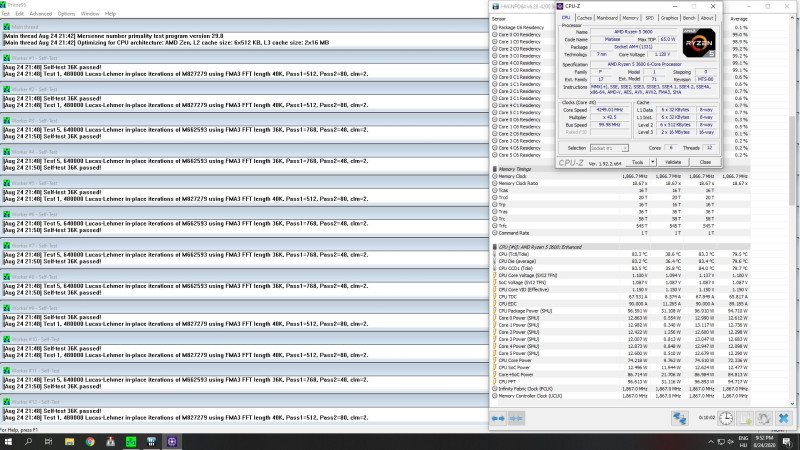Open the Graphics tab in CPU-Z
This screenshot has height=450, width=800.
pos(669,18)
